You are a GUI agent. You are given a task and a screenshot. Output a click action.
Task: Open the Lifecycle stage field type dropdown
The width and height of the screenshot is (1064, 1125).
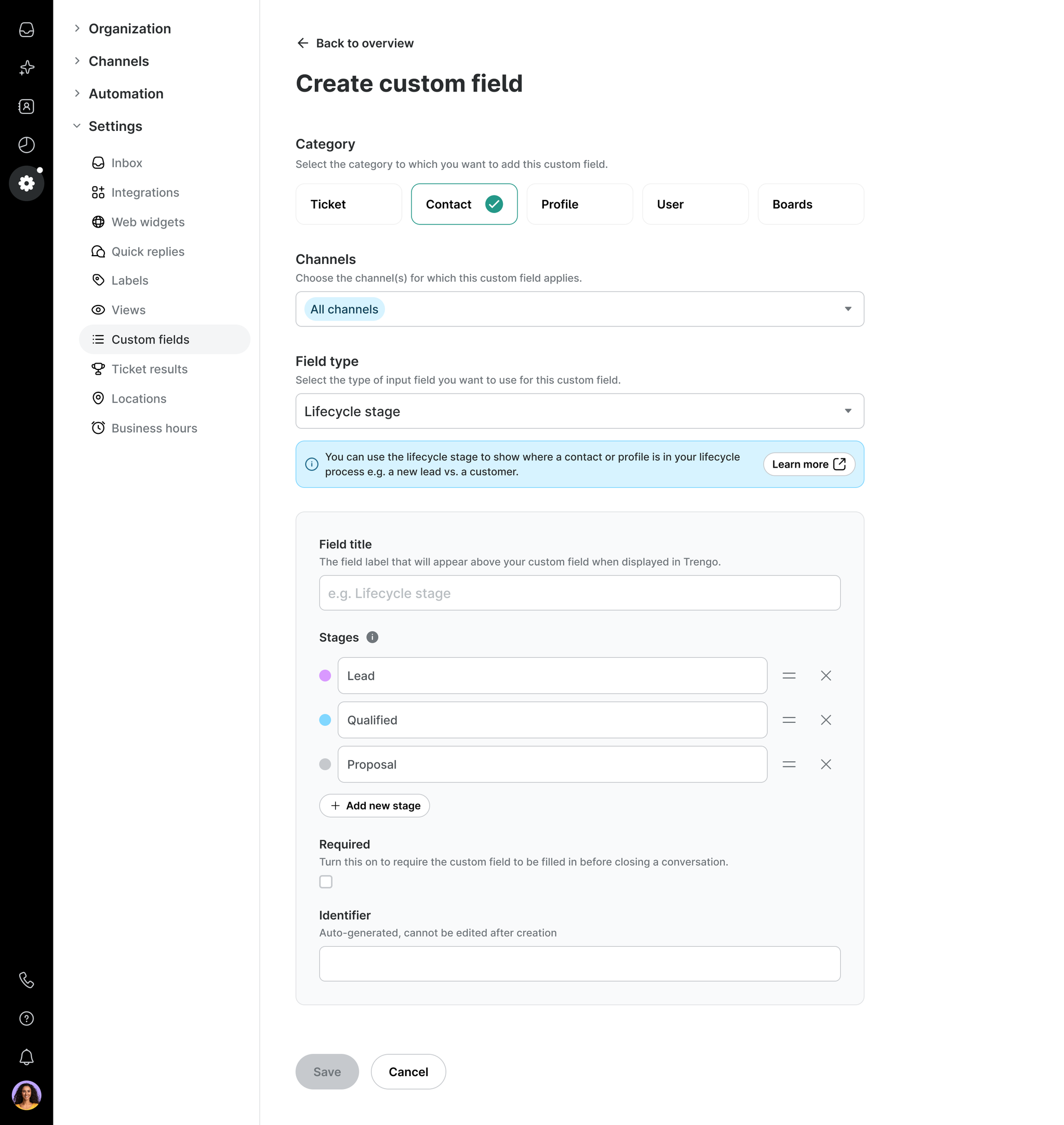pyautogui.click(x=579, y=412)
